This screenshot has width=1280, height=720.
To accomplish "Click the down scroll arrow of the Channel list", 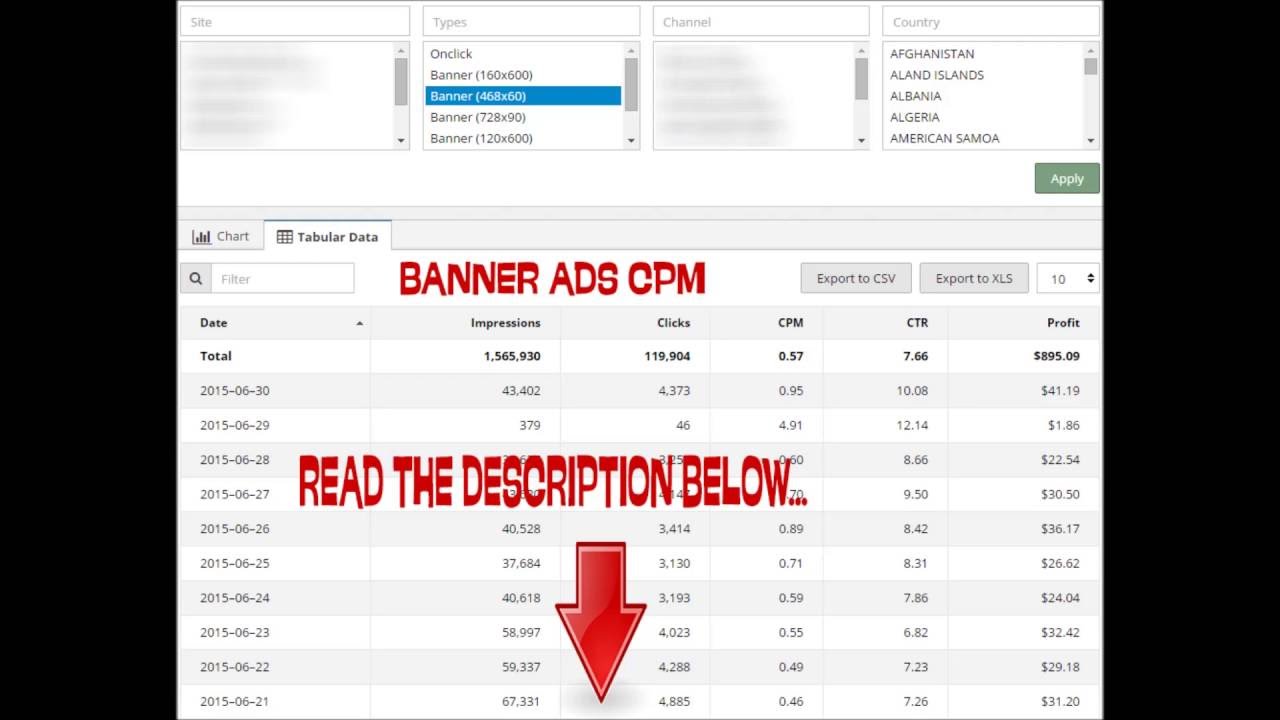I will tap(860, 140).
